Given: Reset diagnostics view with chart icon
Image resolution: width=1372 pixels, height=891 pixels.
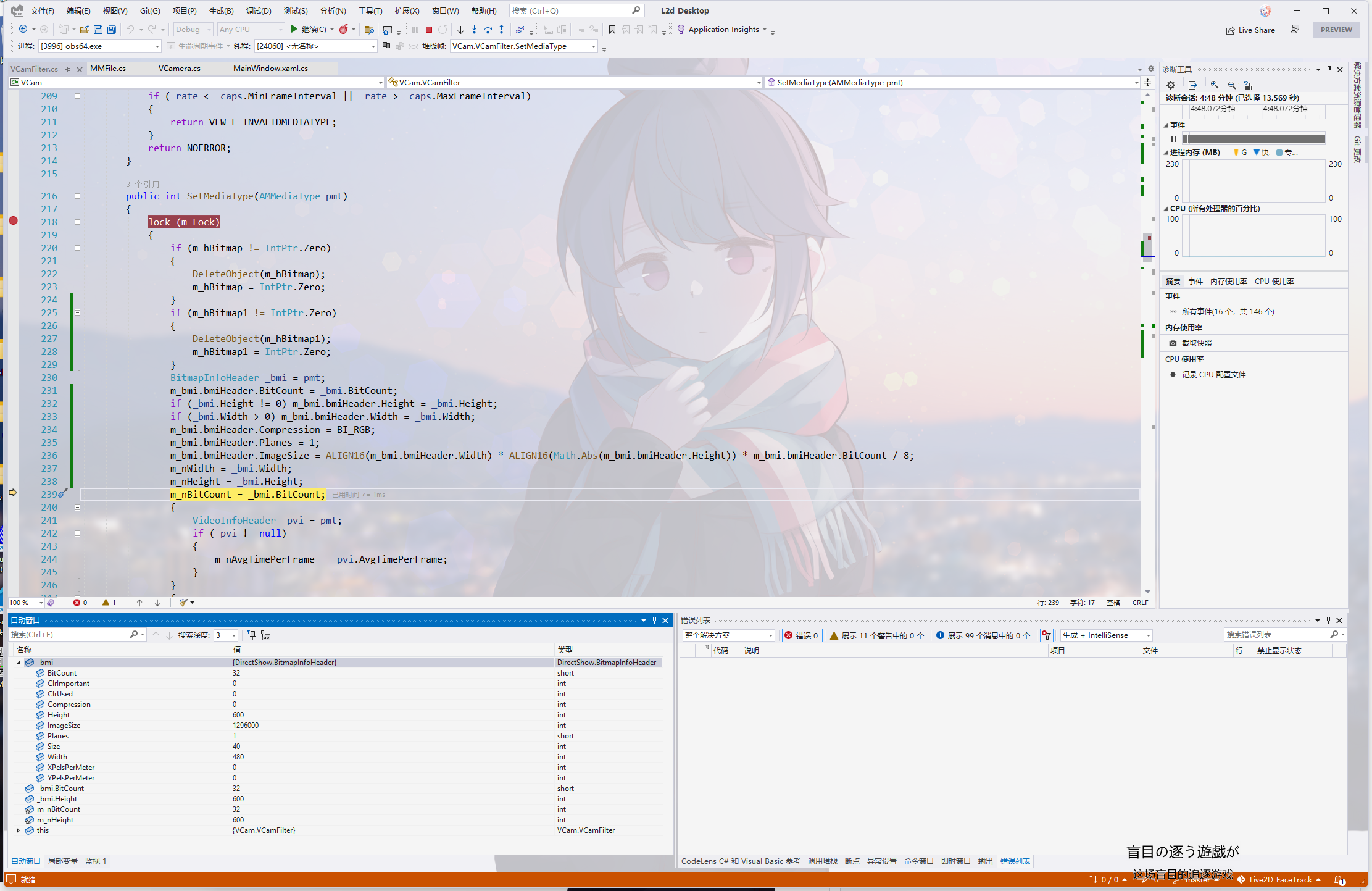Looking at the screenshot, I should point(1249,85).
